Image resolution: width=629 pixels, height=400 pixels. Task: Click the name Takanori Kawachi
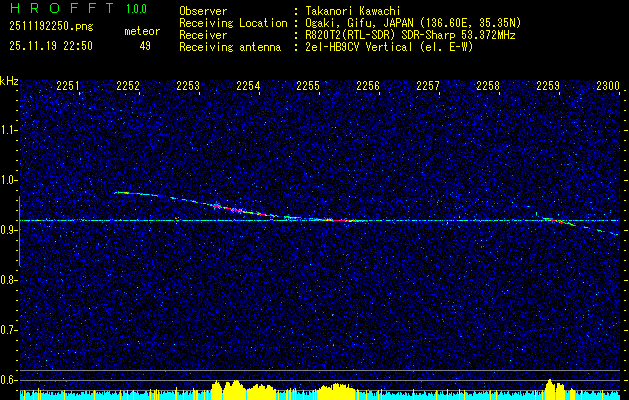pyautogui.click(x=353, y=11)
